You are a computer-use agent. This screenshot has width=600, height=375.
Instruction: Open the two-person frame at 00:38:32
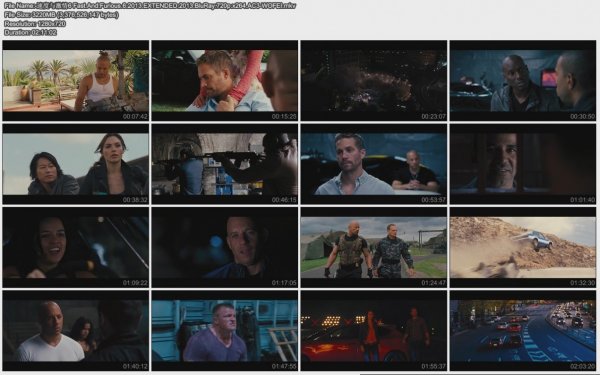click(x=76, y=164)
